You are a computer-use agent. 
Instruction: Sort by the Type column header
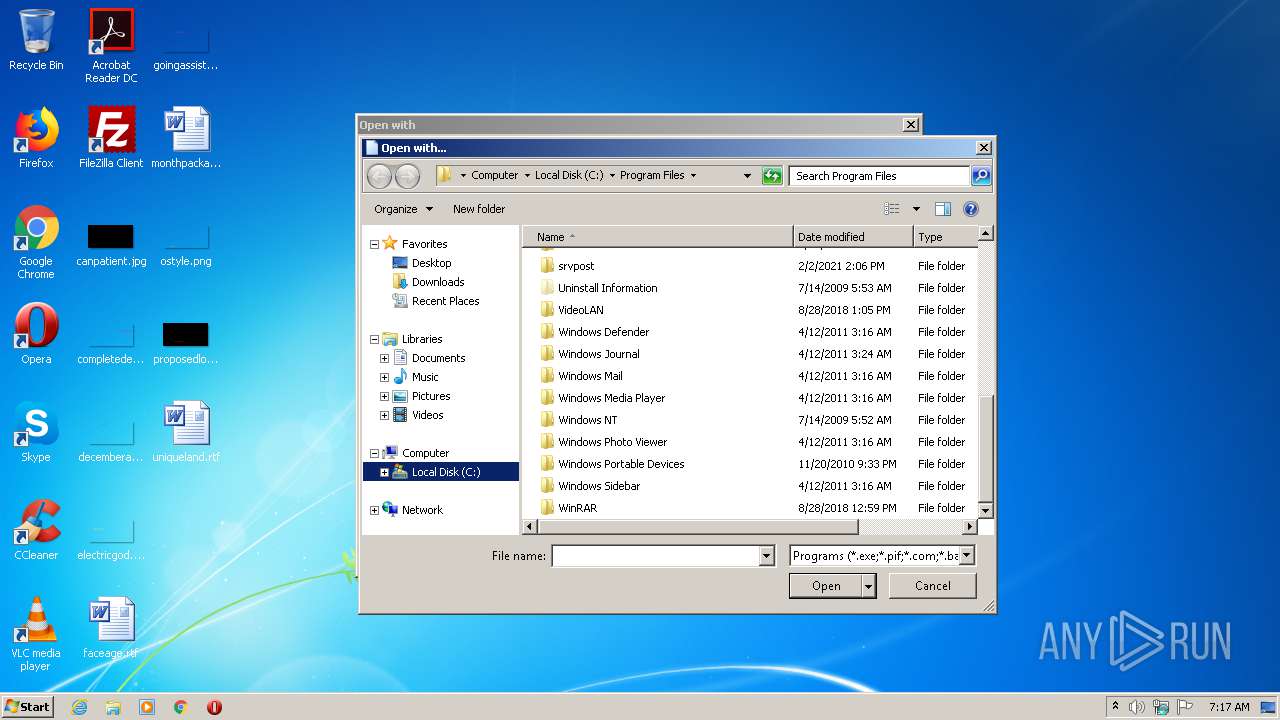click(944, 237)
